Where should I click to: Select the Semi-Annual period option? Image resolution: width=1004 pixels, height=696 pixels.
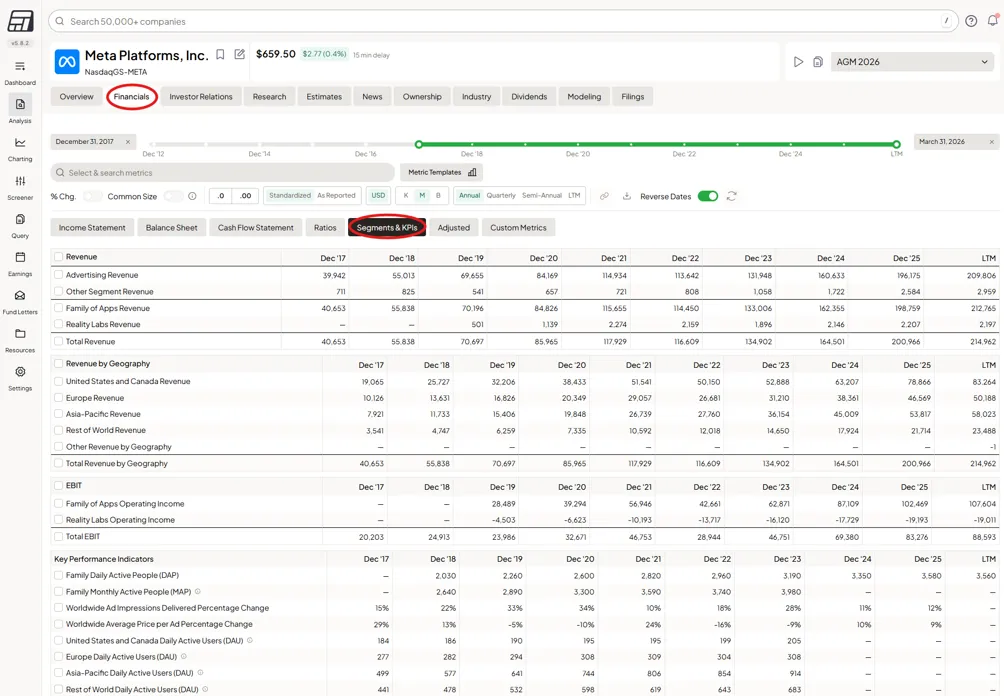tap(542, 196)
